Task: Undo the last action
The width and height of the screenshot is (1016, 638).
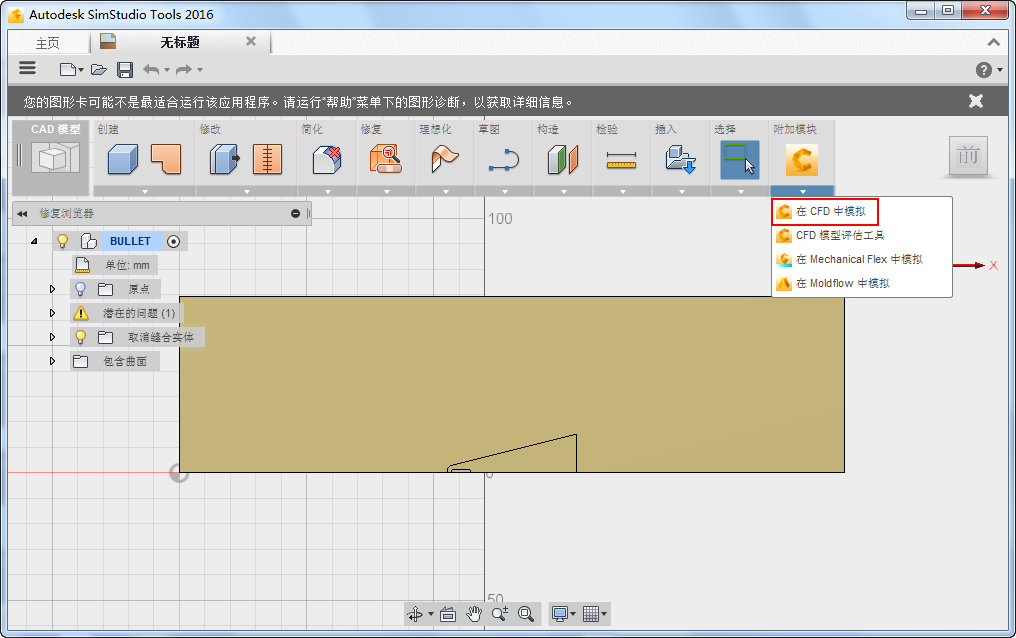Action: (151, 69)
